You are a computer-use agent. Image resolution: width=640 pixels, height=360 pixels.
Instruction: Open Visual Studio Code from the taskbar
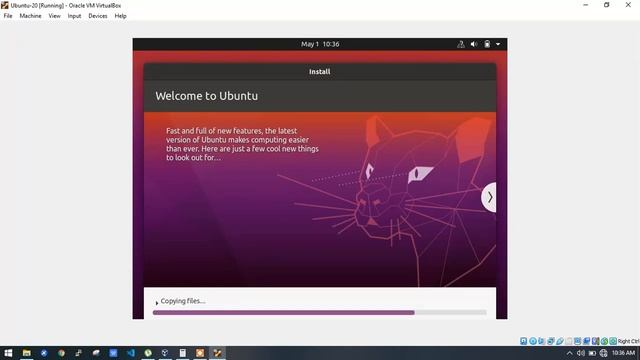point(131,353)
